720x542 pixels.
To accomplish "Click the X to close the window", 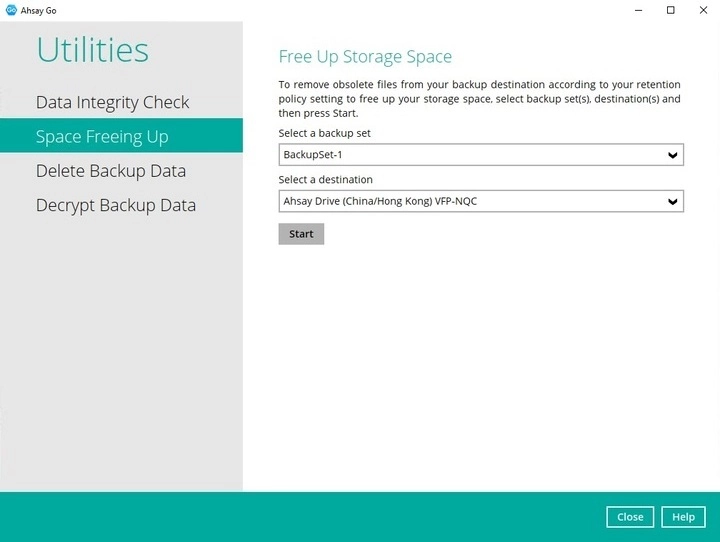I will [703, 10].
